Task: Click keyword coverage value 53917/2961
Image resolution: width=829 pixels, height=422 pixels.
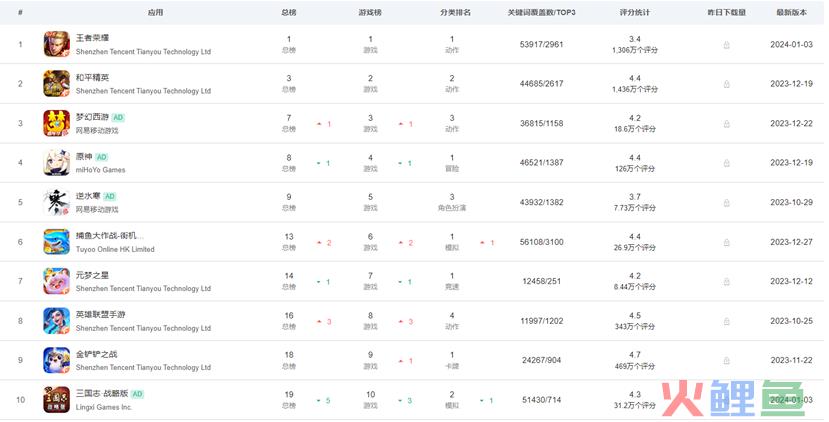Action: coord(541,44)
